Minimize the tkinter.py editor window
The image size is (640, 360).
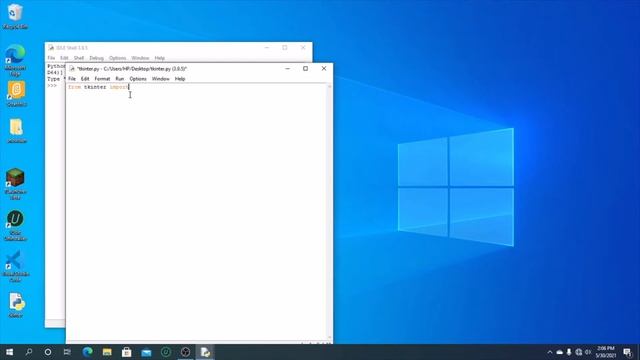[287, 69]
